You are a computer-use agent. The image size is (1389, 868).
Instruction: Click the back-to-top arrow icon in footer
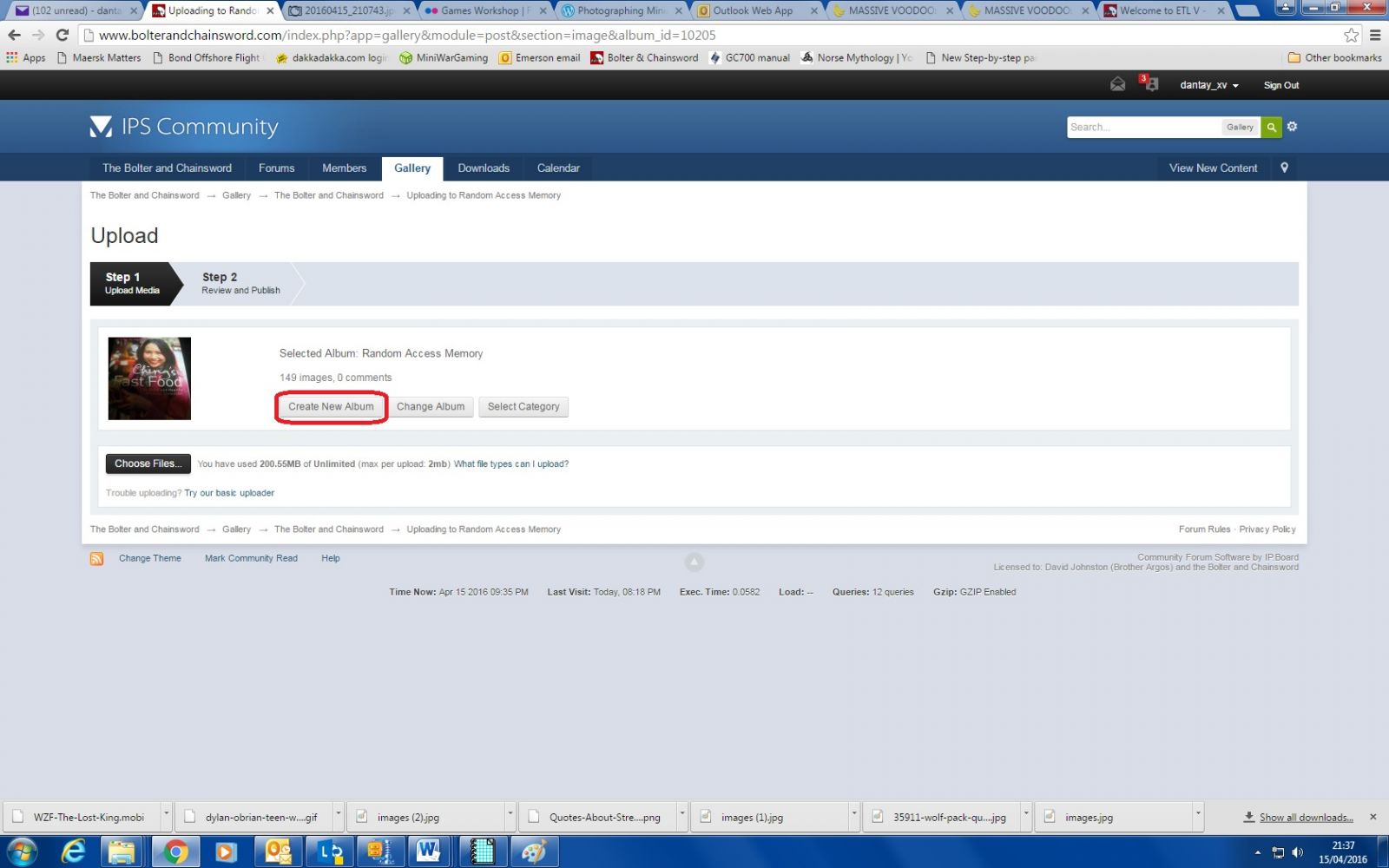(x=694, y=562)
